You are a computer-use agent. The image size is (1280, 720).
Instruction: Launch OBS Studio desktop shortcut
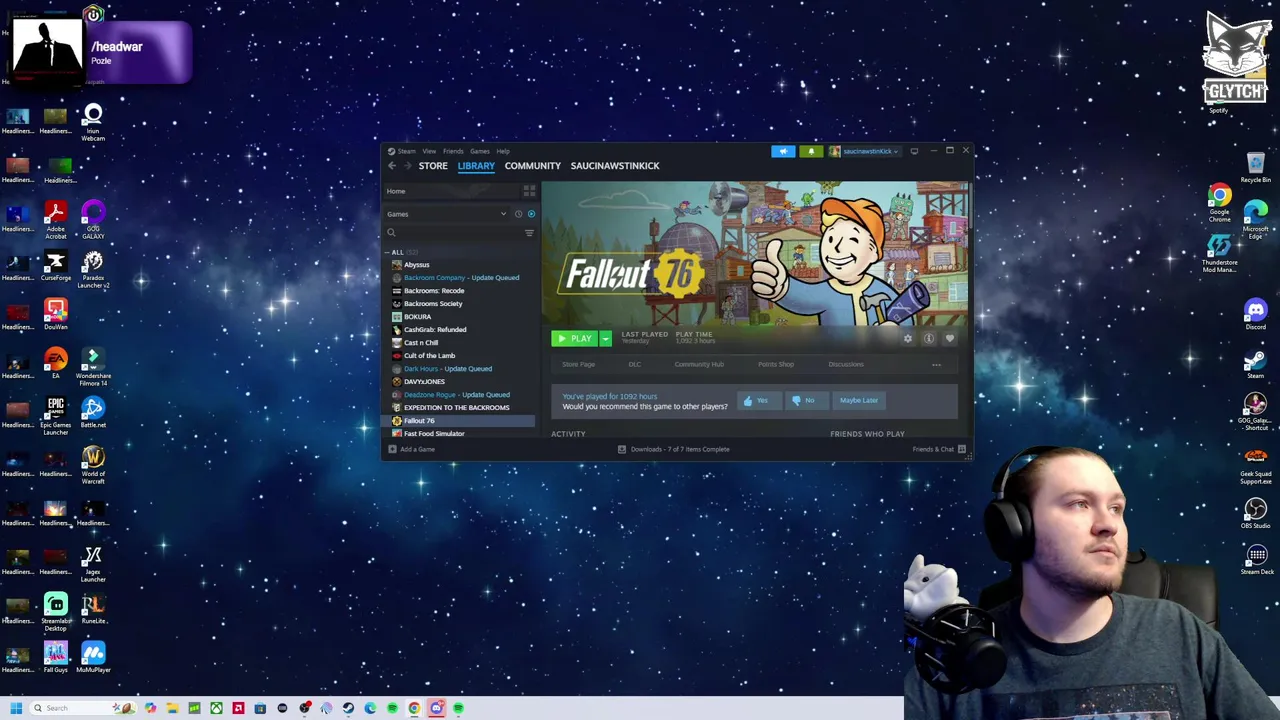click(x=1255, y=514)
